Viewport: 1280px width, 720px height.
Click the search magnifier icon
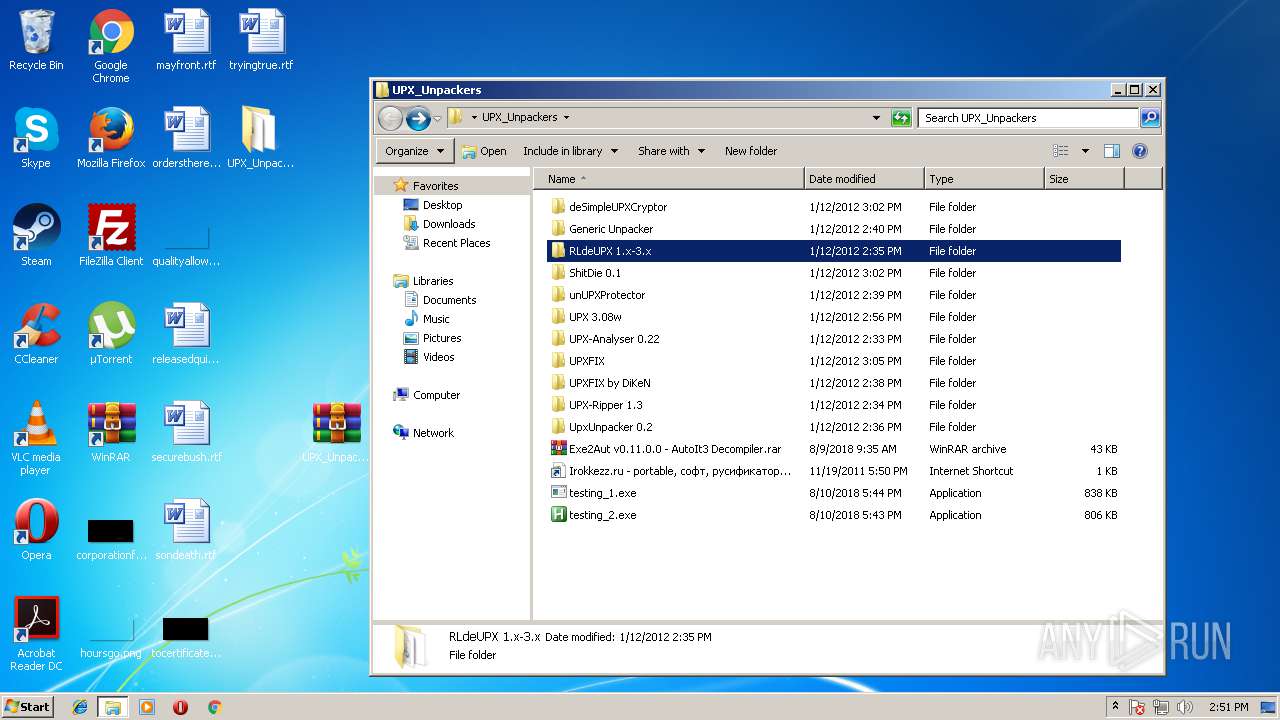coord(1150,118)
